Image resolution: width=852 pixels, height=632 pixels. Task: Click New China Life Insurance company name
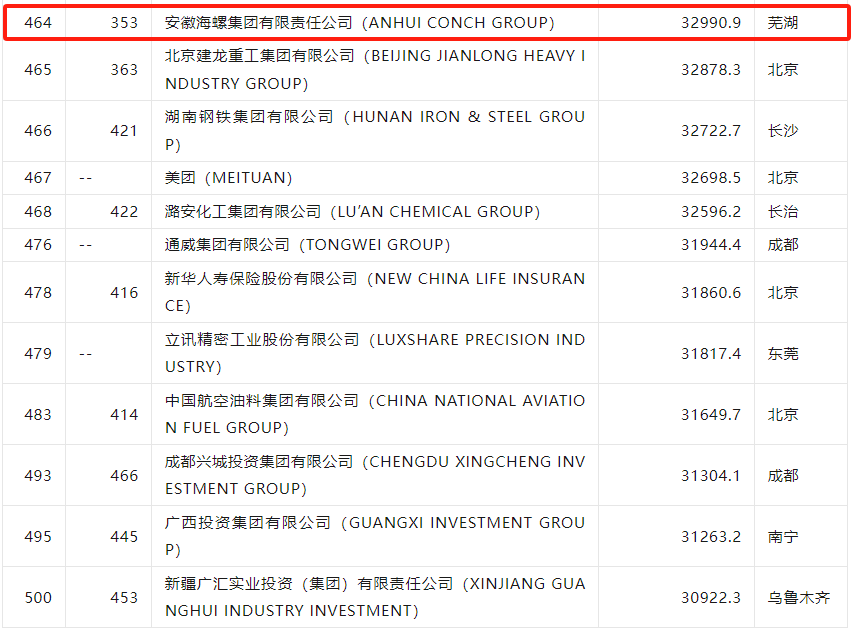coord(375,293)
